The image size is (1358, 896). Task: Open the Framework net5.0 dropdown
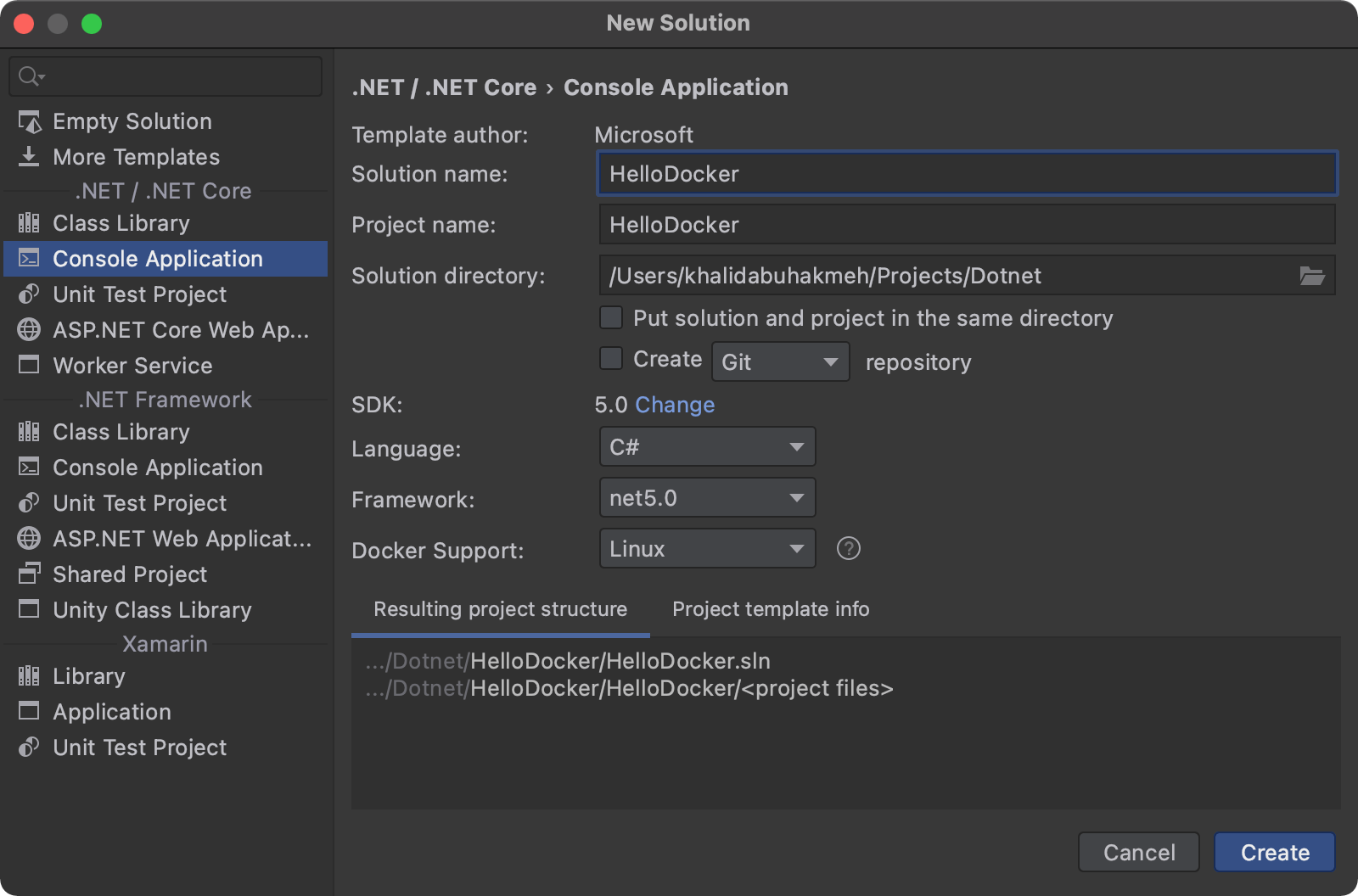[x=706, y=498]
